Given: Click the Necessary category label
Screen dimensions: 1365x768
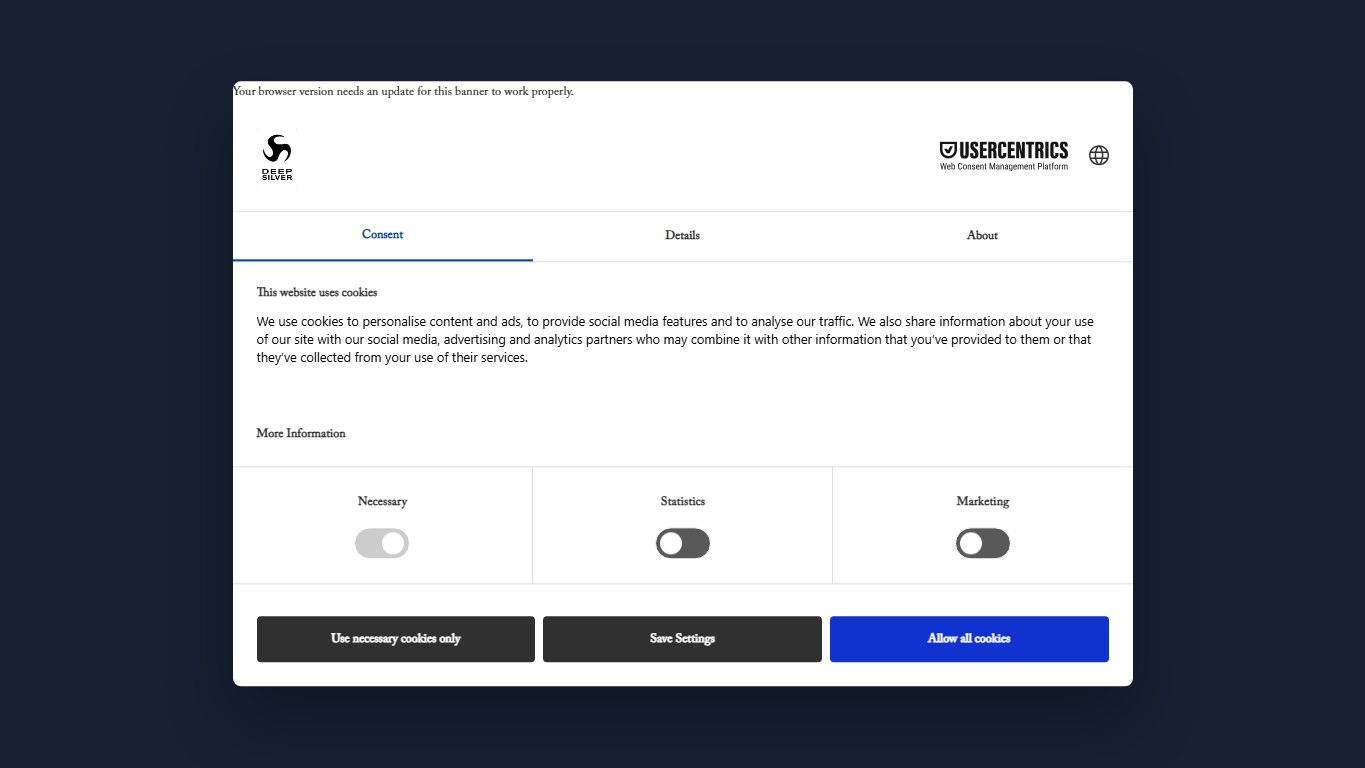Looking at the screenshot, I should (x=382, y=502).
